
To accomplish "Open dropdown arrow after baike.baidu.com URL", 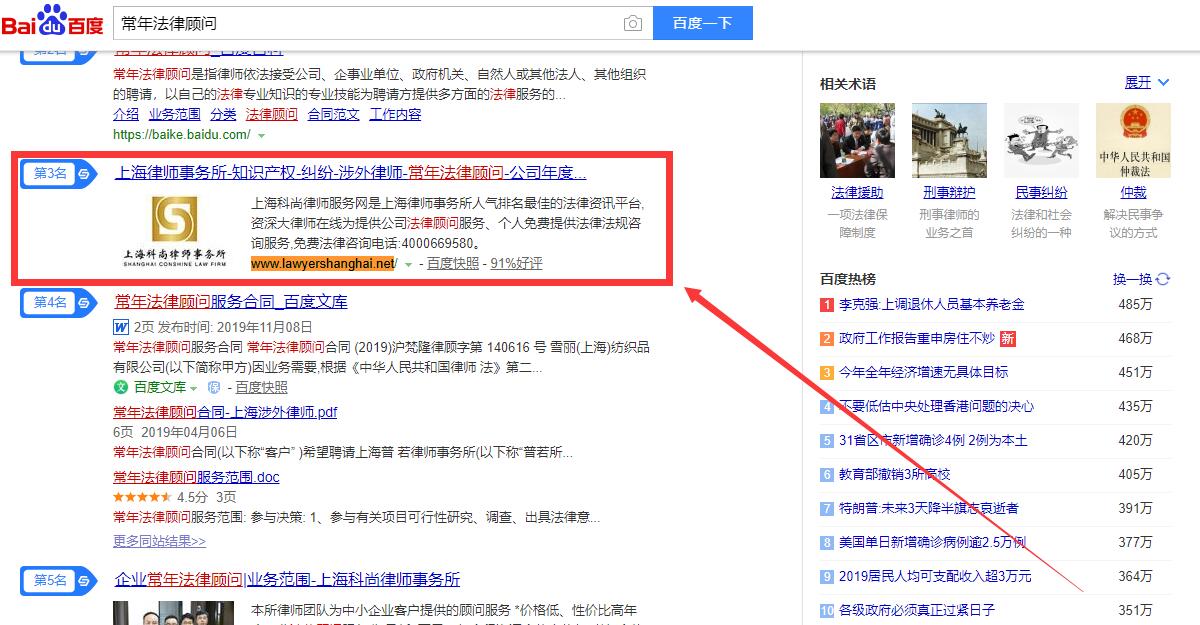I will (261, 135).
